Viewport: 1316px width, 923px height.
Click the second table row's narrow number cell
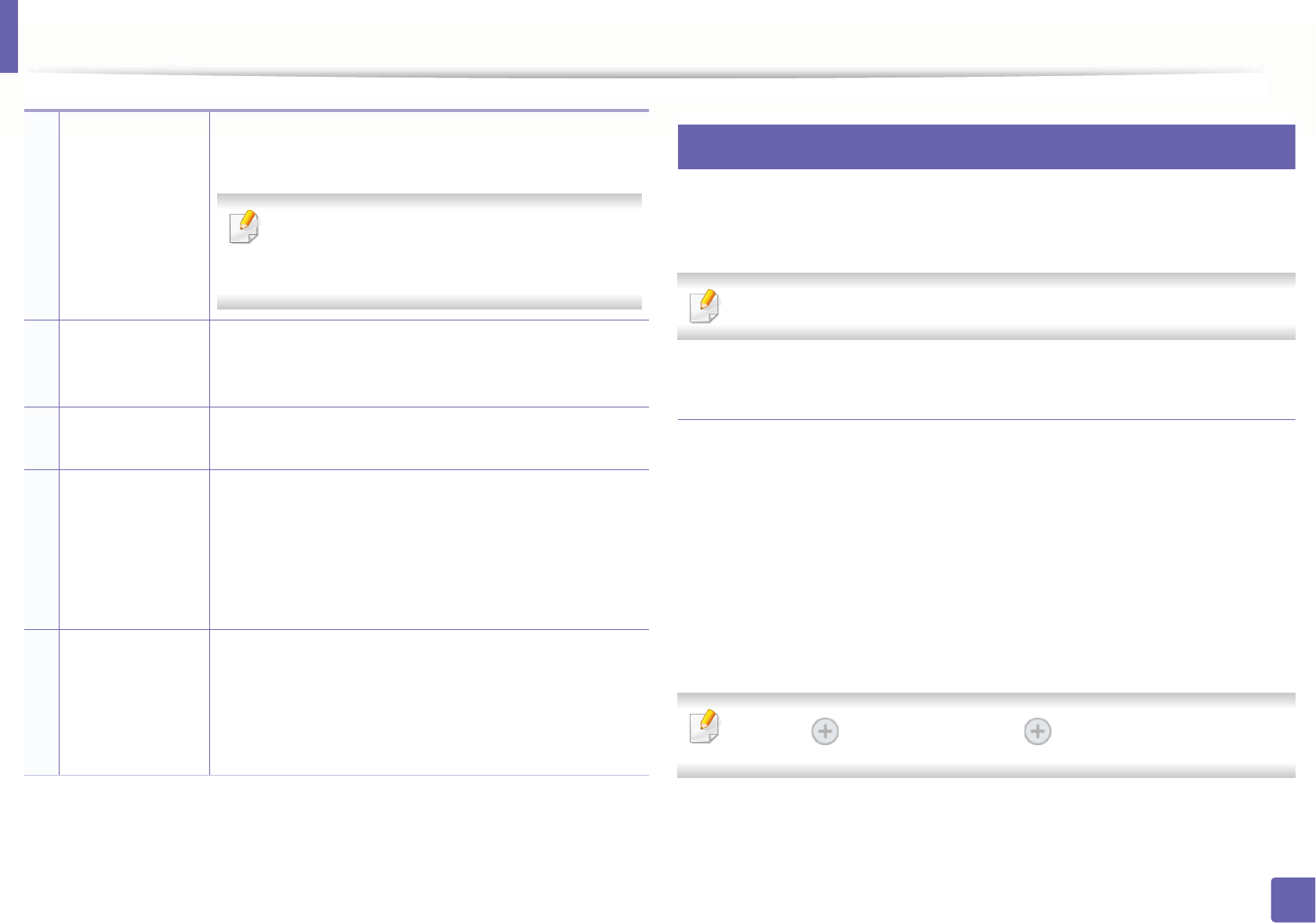tap(42, 364)
